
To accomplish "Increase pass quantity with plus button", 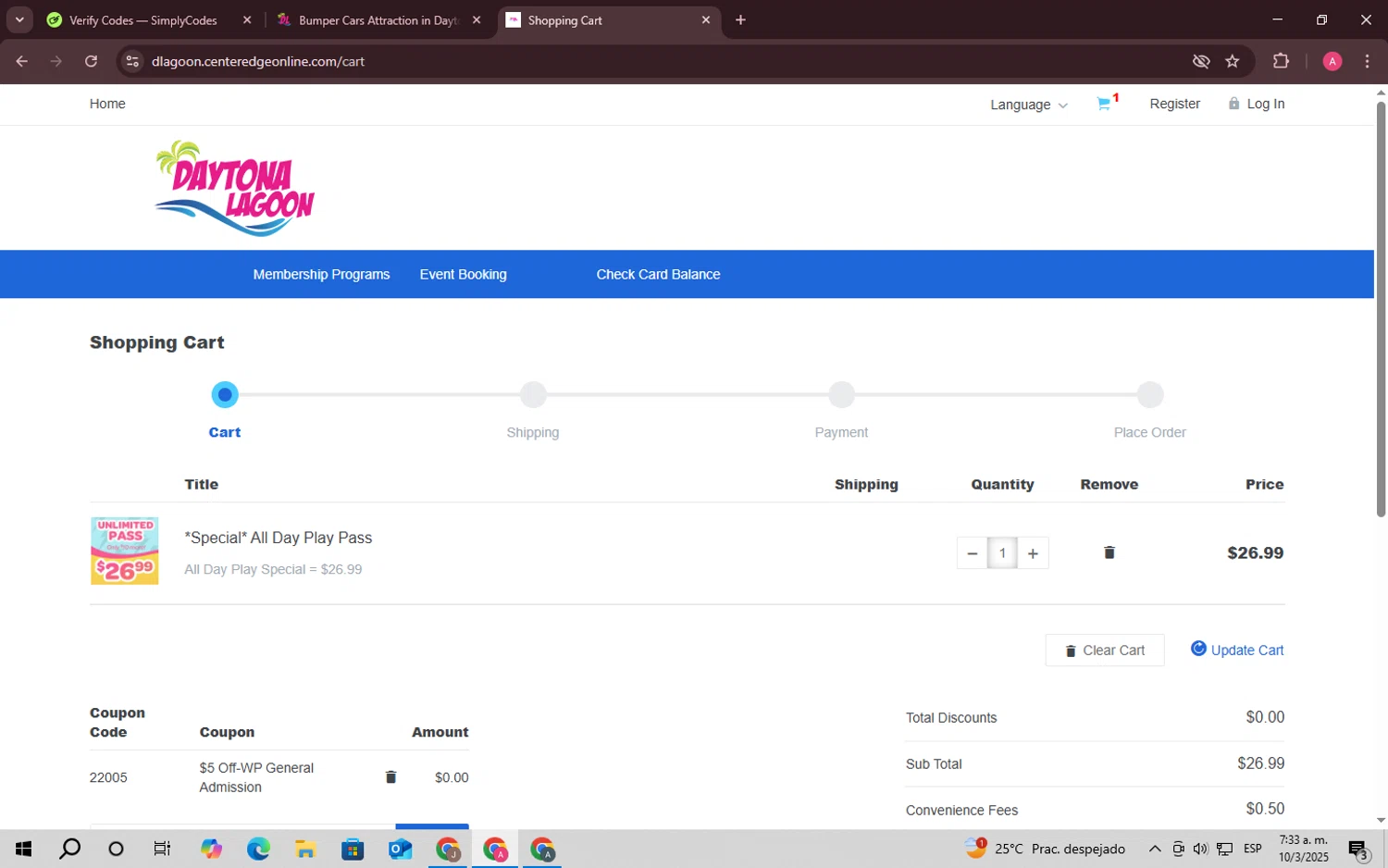I will coord(1033,553).
